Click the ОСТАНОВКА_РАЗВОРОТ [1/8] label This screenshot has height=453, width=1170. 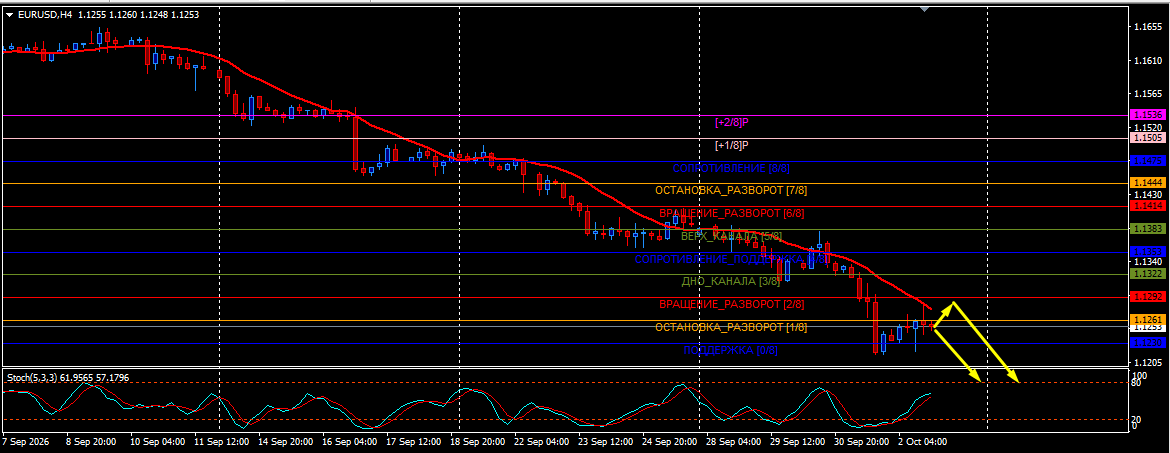tap(731, 327)
